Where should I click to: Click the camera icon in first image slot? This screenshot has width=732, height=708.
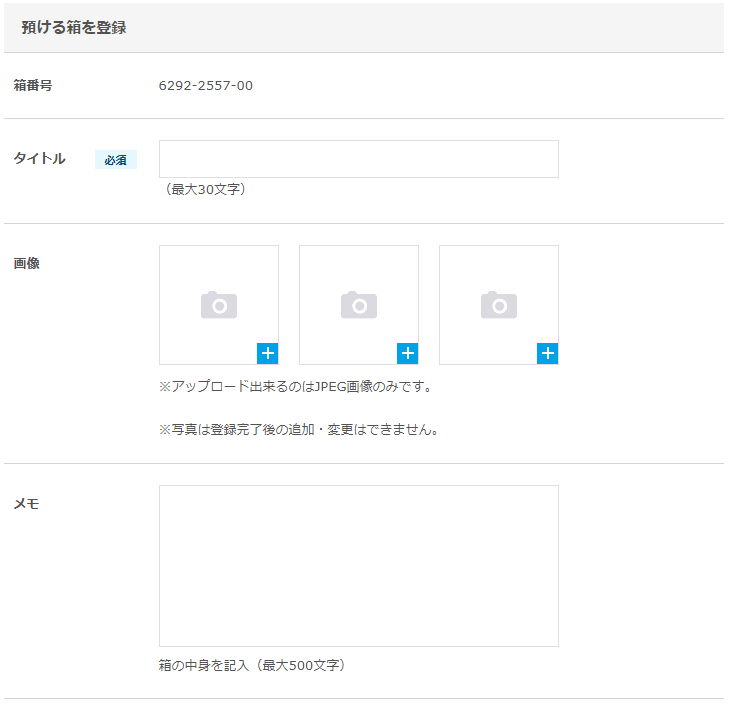(x=218, y=305)
